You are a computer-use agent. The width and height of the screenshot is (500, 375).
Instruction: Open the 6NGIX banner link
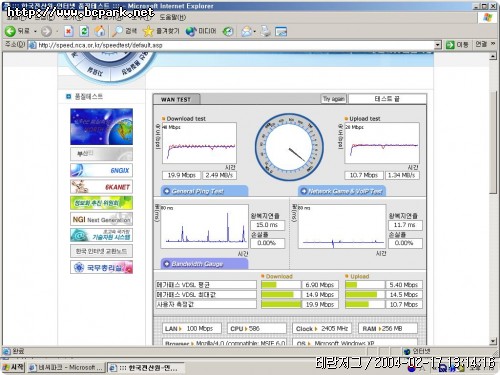pos(101,170)
